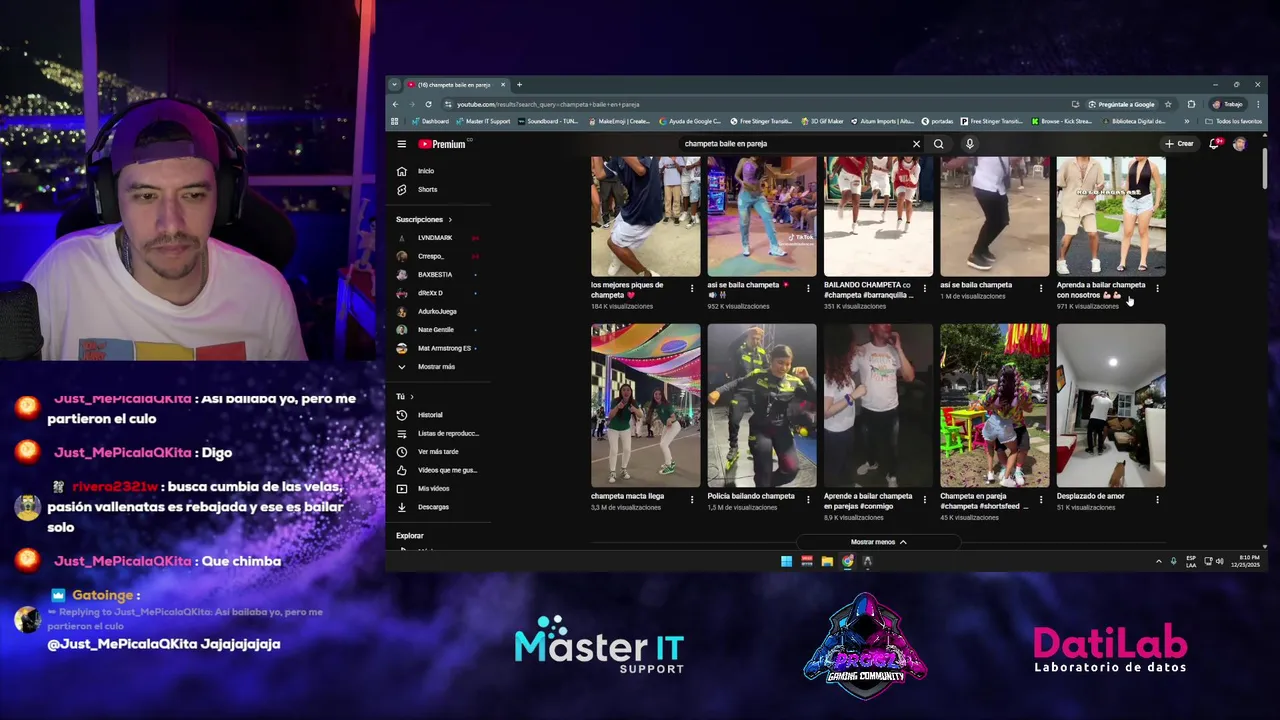Reload the page with the refresh icon
Screen dimensions: 1280x720
coord(428,104)
